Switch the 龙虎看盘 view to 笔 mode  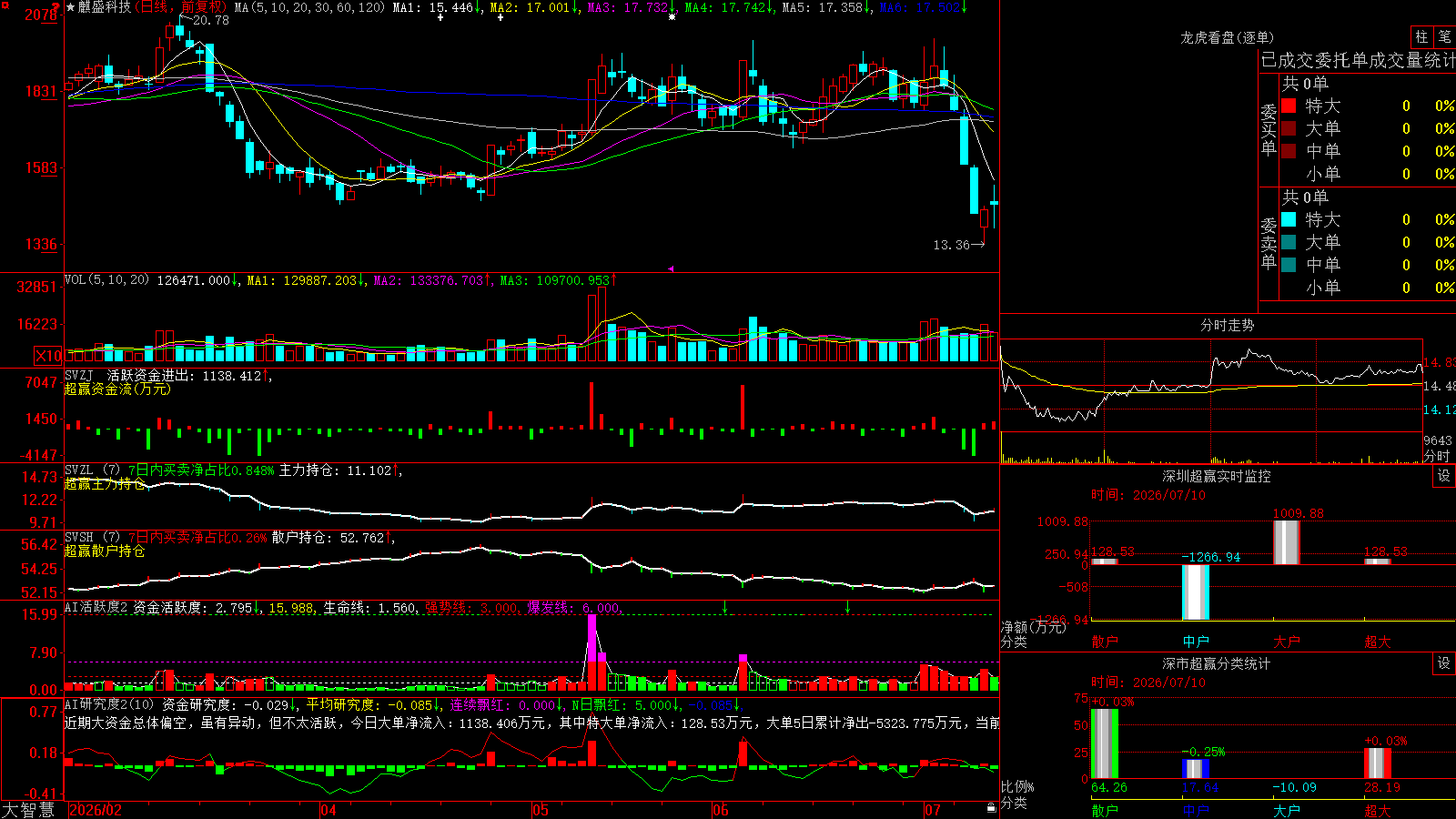point(1444,36)
